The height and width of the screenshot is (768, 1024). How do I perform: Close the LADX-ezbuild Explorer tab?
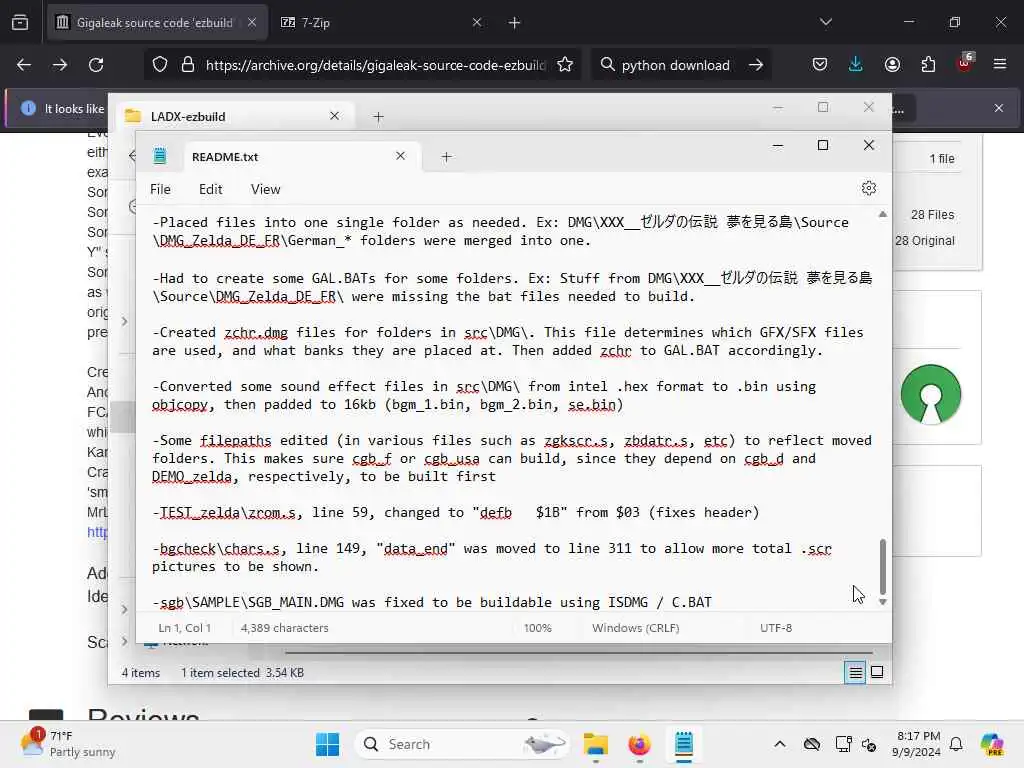click(334, 116)
